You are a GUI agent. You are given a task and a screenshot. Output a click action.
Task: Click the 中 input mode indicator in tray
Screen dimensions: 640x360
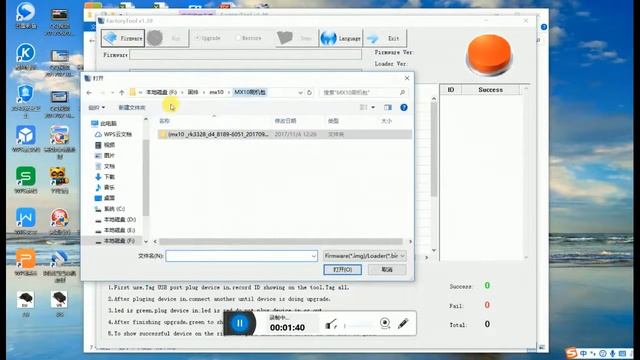(583, 353)
